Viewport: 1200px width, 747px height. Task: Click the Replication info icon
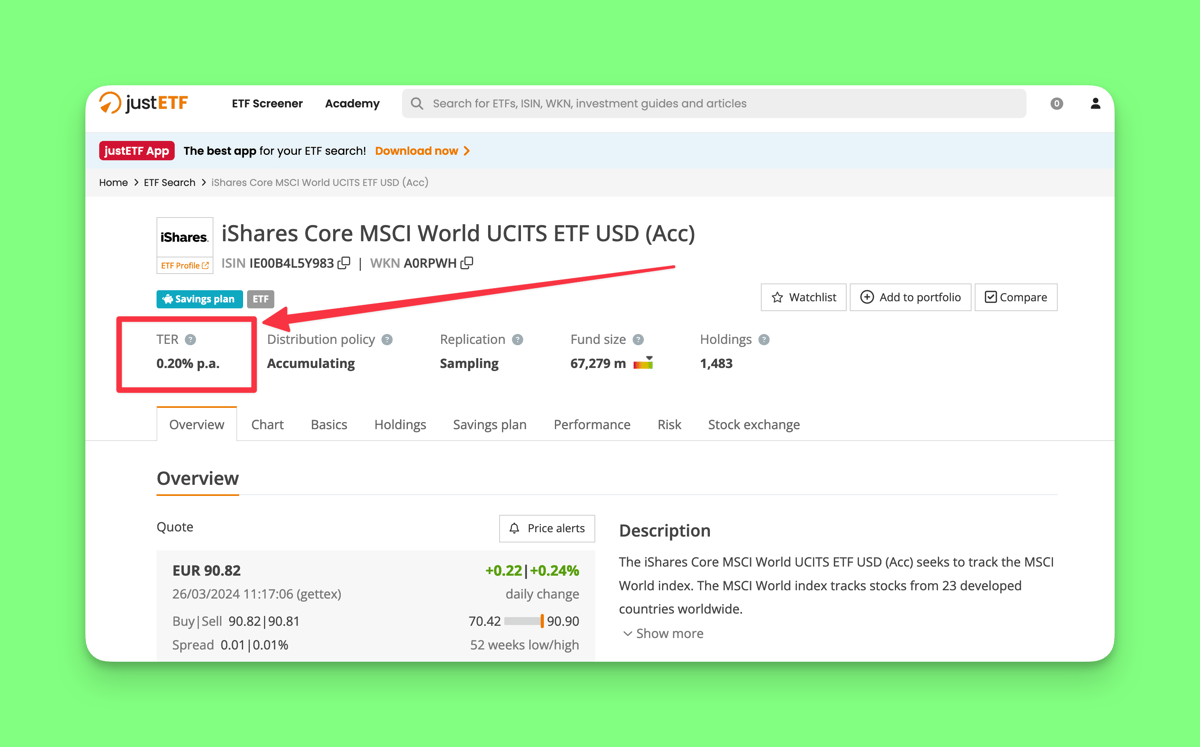[517, 340]
